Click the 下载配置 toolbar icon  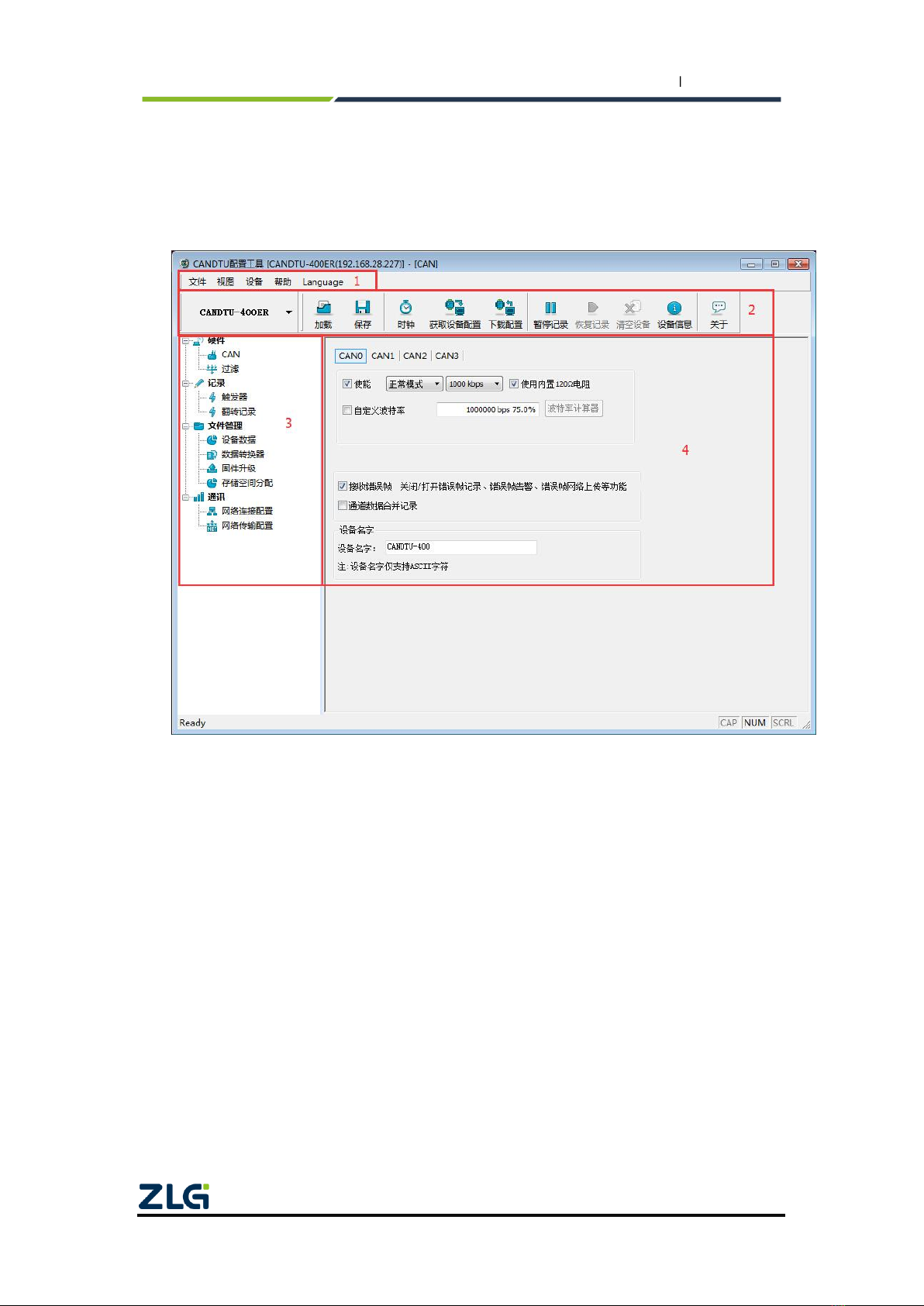[x=505, y=308]
